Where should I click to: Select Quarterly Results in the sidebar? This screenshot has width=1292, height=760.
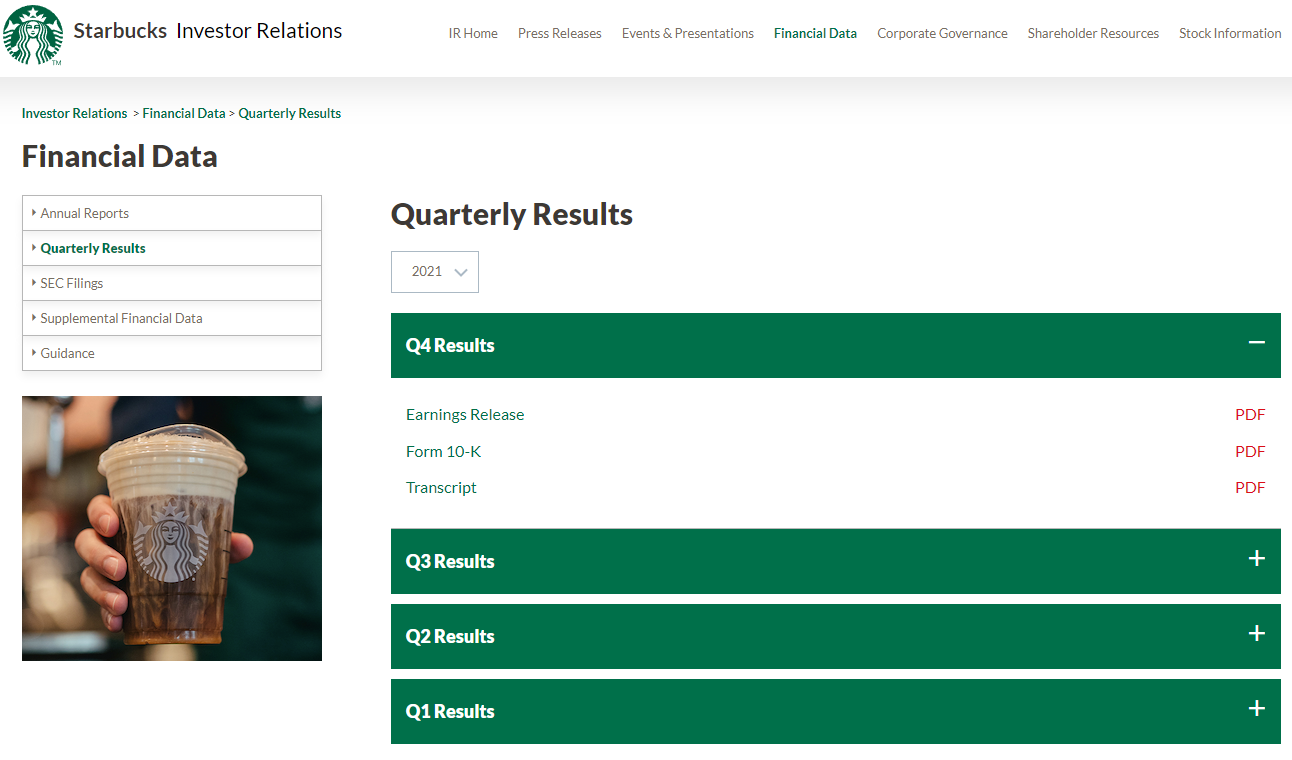[172, 248]
